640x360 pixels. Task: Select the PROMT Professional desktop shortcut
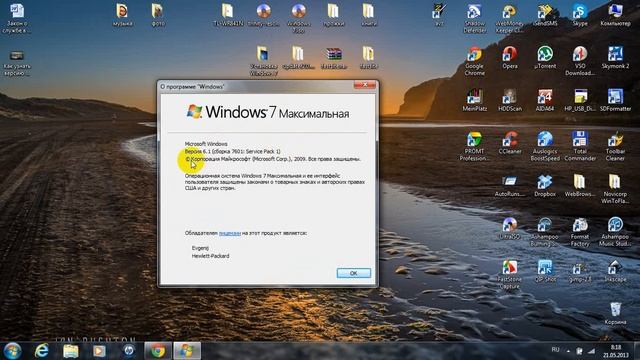[474, 147]
